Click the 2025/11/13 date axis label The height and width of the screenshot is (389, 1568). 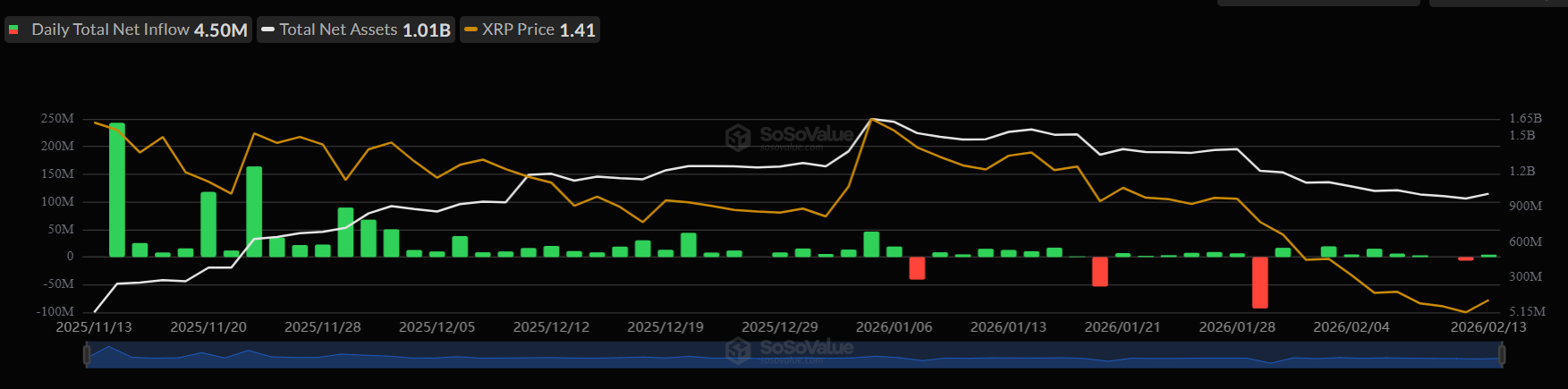pos(94,327)
